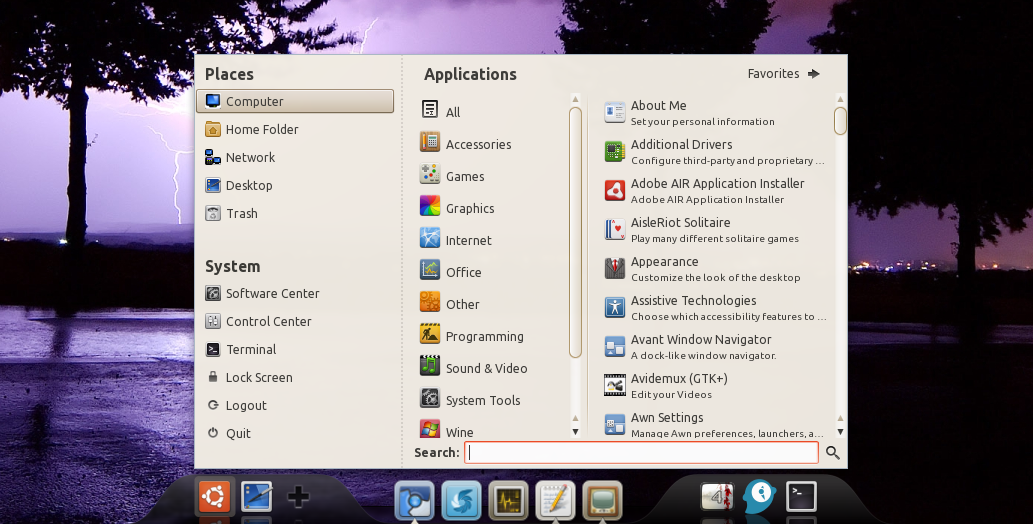The height and width of the screenshot is (524, 1033).
Task: Click the Ubuntu logo icon in dock
Action: [x=214, y=496]
